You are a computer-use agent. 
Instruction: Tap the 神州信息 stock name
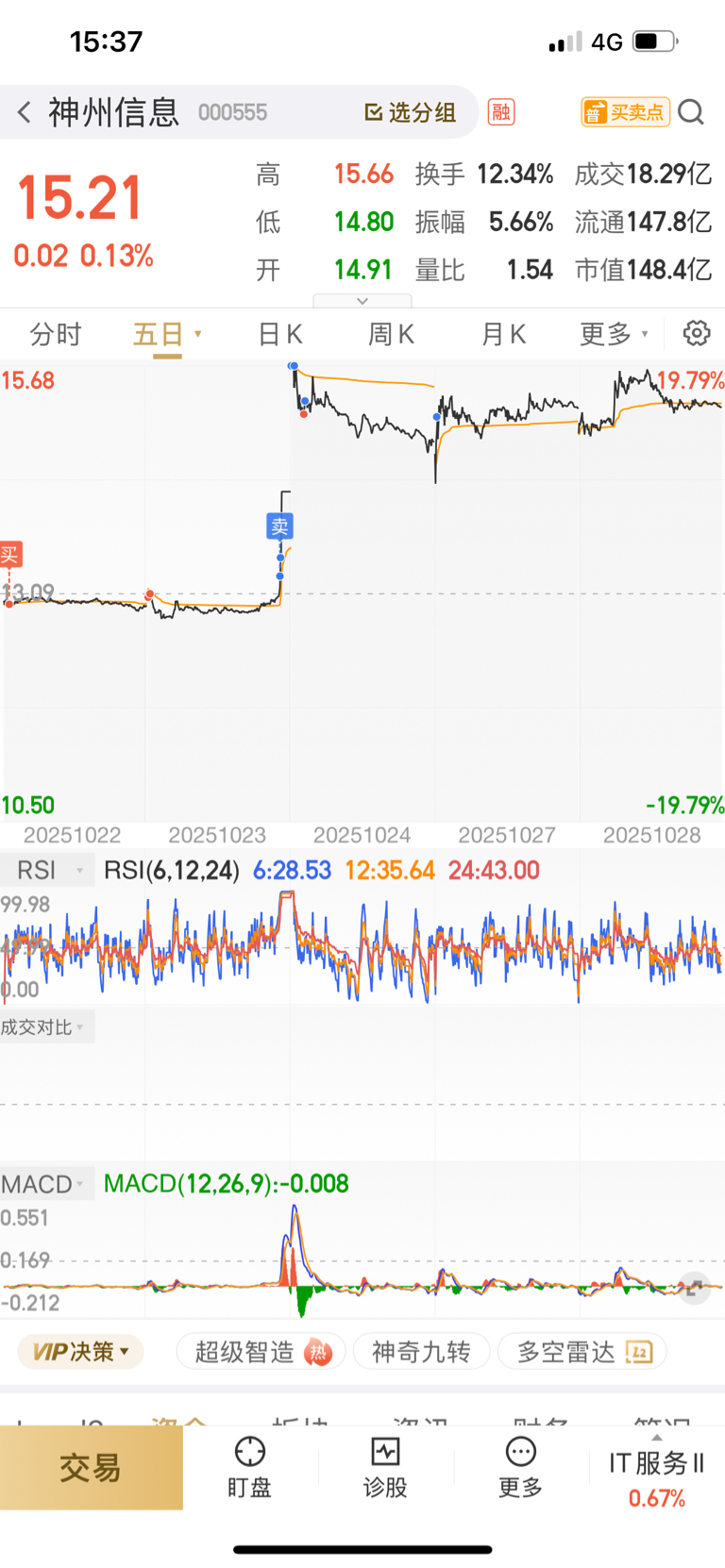click(x=113, y=112)
